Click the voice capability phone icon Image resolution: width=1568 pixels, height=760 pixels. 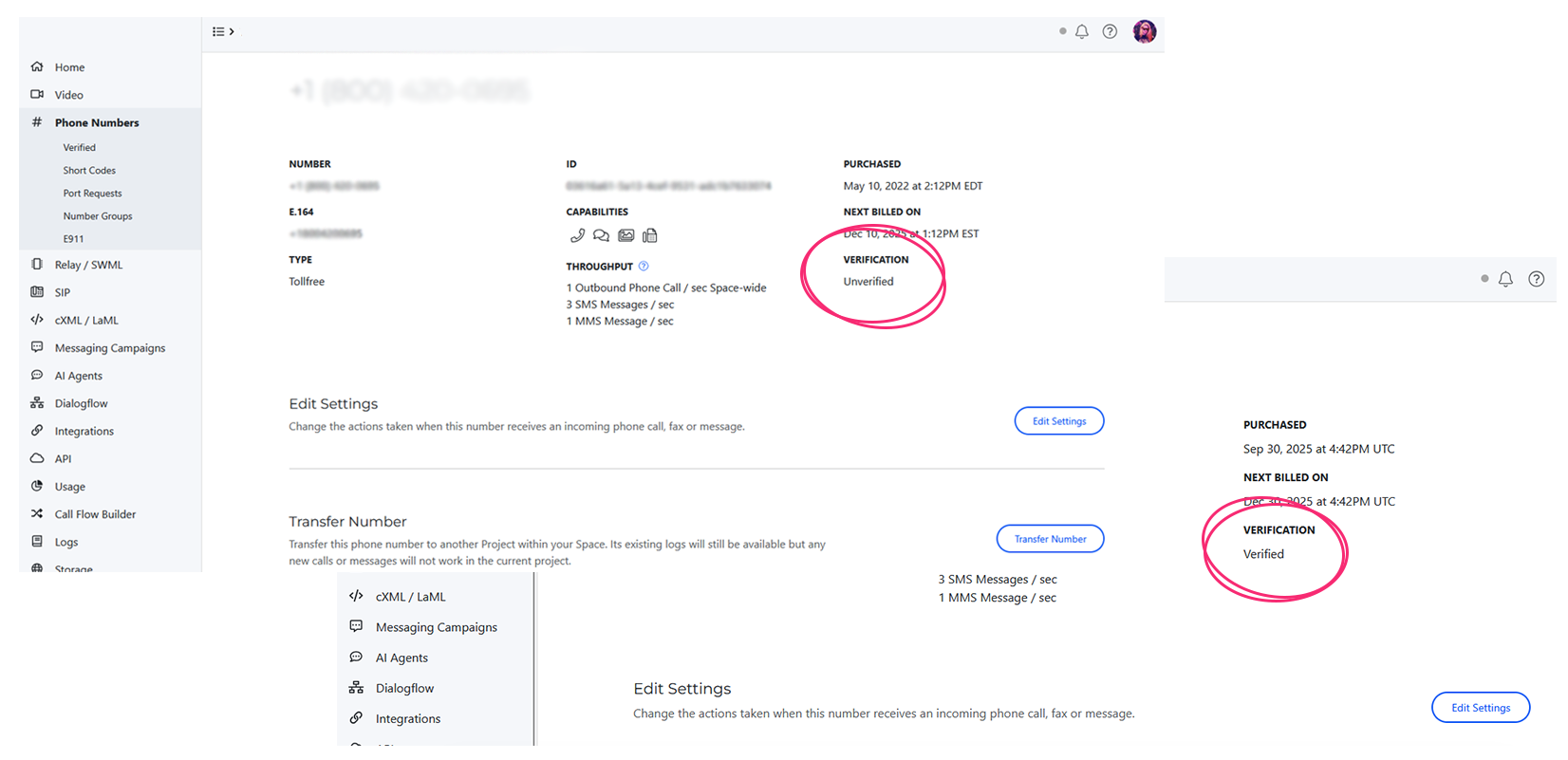577,235
